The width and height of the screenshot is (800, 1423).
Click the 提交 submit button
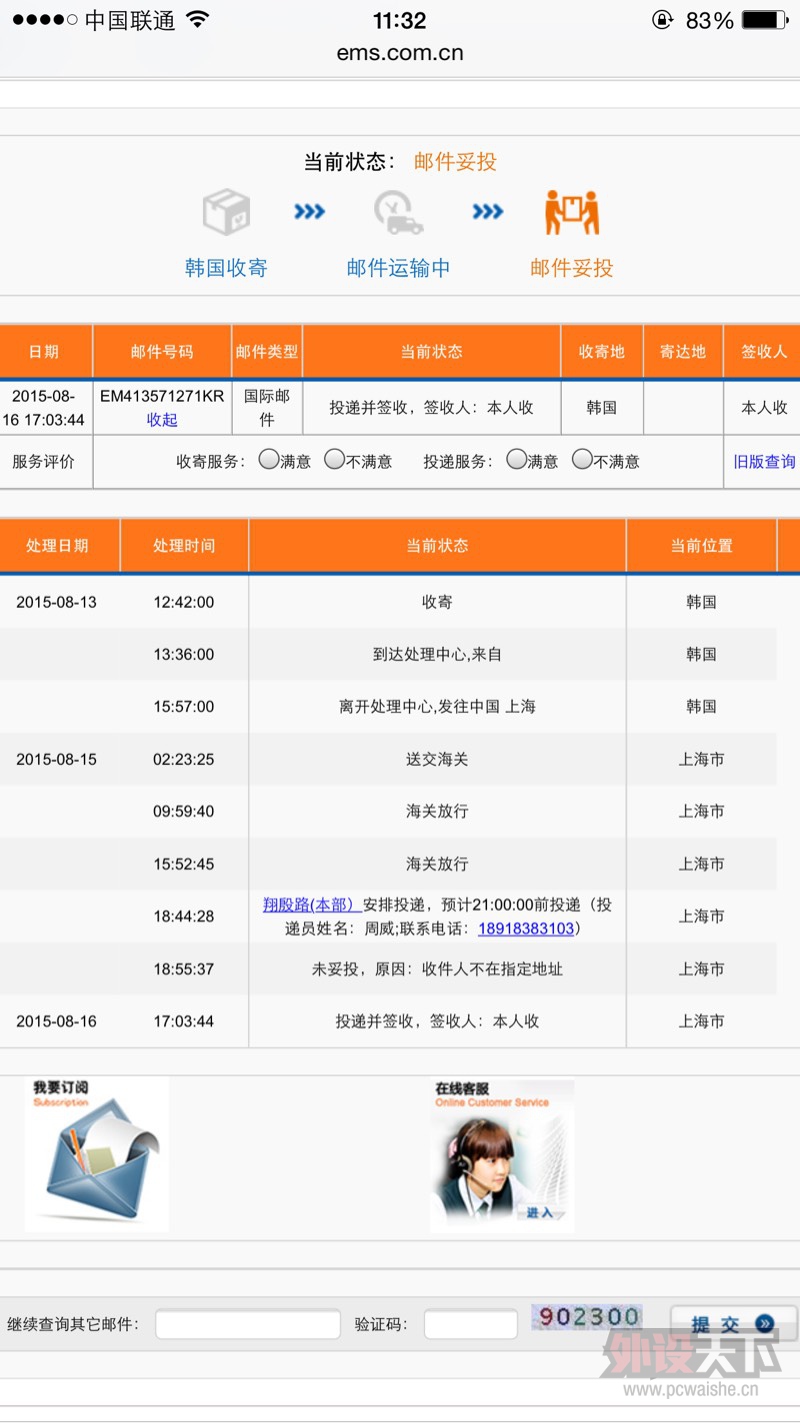[733, 1324]
